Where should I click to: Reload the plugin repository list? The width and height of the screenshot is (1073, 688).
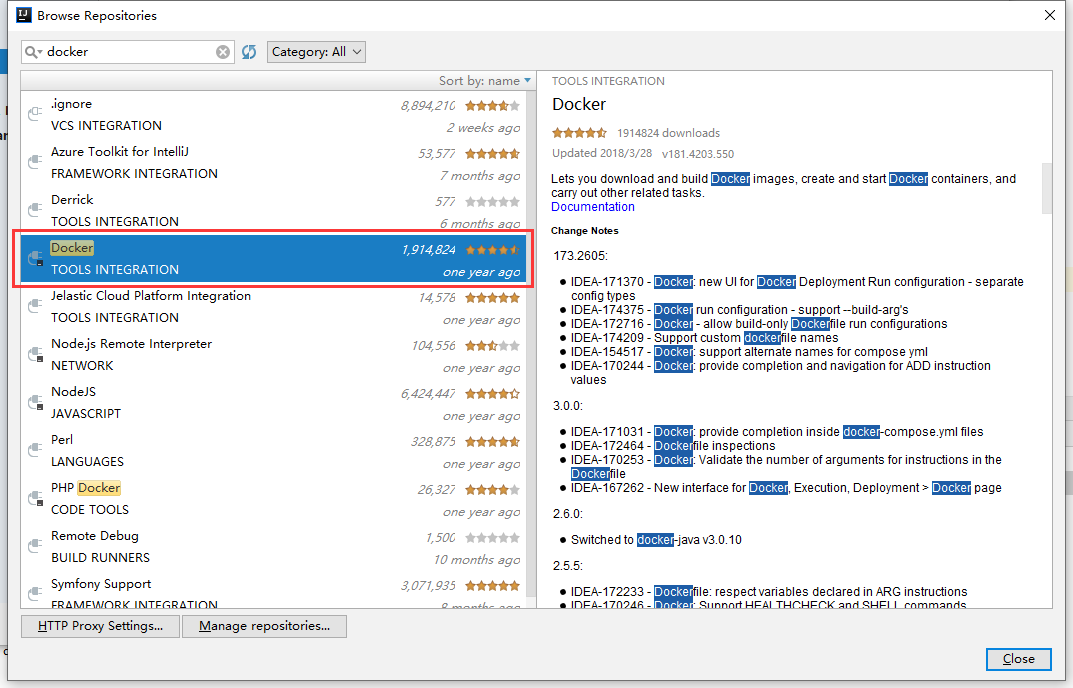point(249,52)
